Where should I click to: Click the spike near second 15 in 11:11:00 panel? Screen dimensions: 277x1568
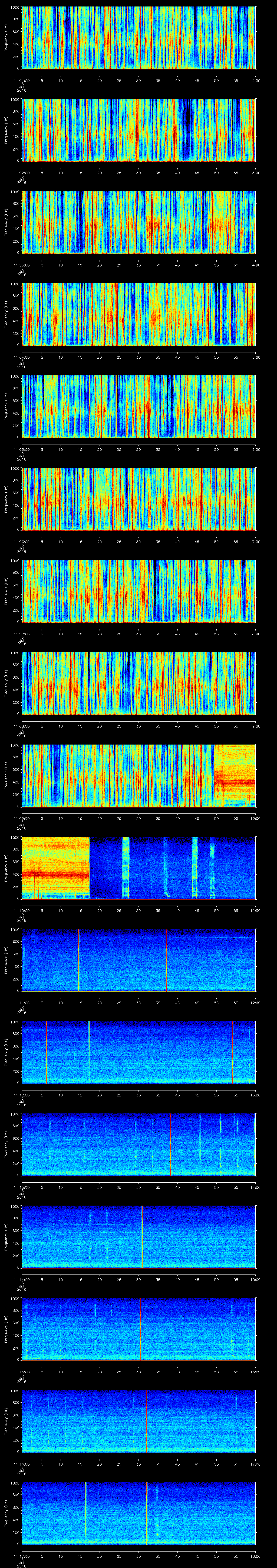tap(78, 960)
